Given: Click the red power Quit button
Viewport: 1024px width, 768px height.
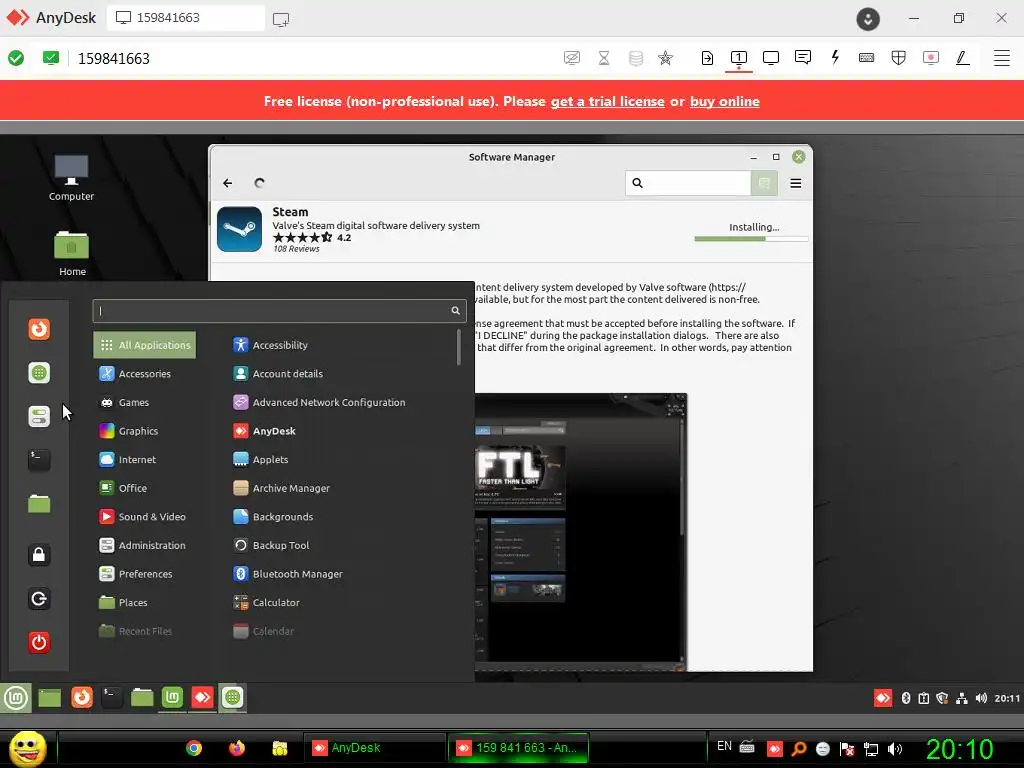Looking at the screenshot, I should coord(39,642).
